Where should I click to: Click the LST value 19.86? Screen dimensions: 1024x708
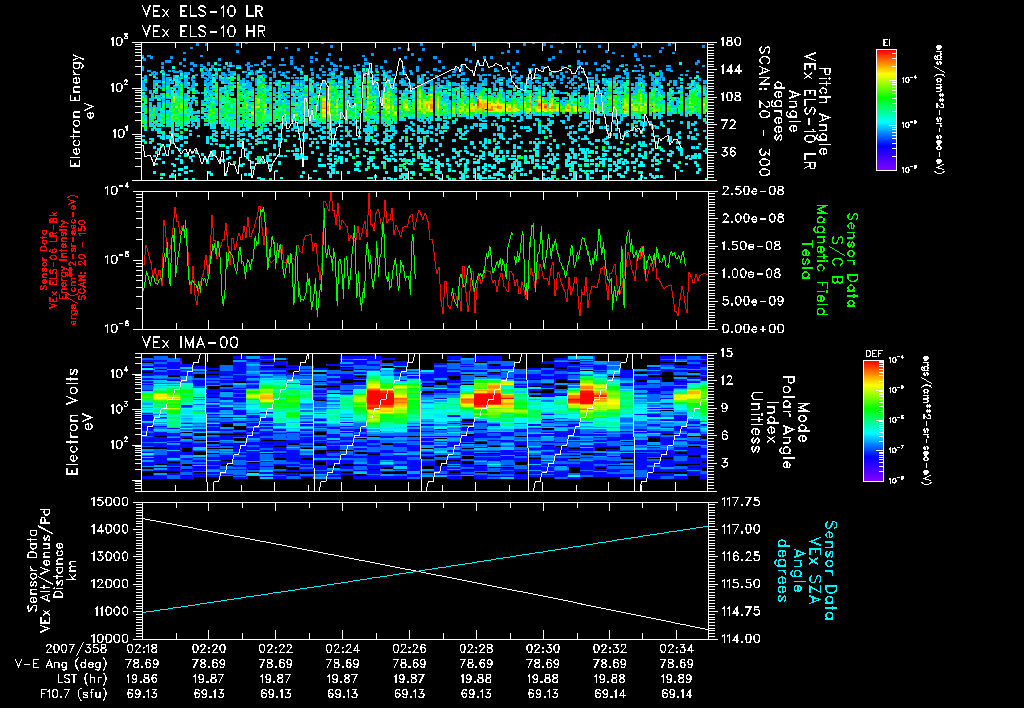pyautogui.click(x=142, y=679)
